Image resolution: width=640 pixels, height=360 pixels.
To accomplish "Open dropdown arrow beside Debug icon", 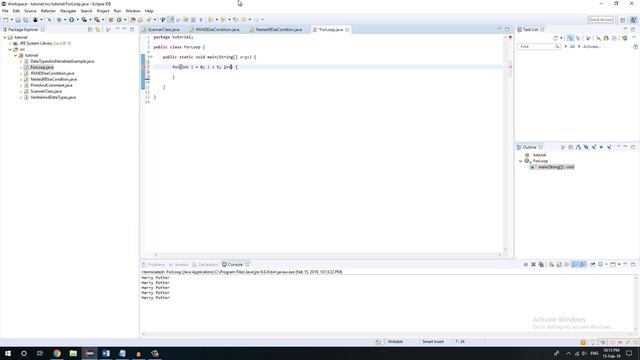I will coord(64,20).
